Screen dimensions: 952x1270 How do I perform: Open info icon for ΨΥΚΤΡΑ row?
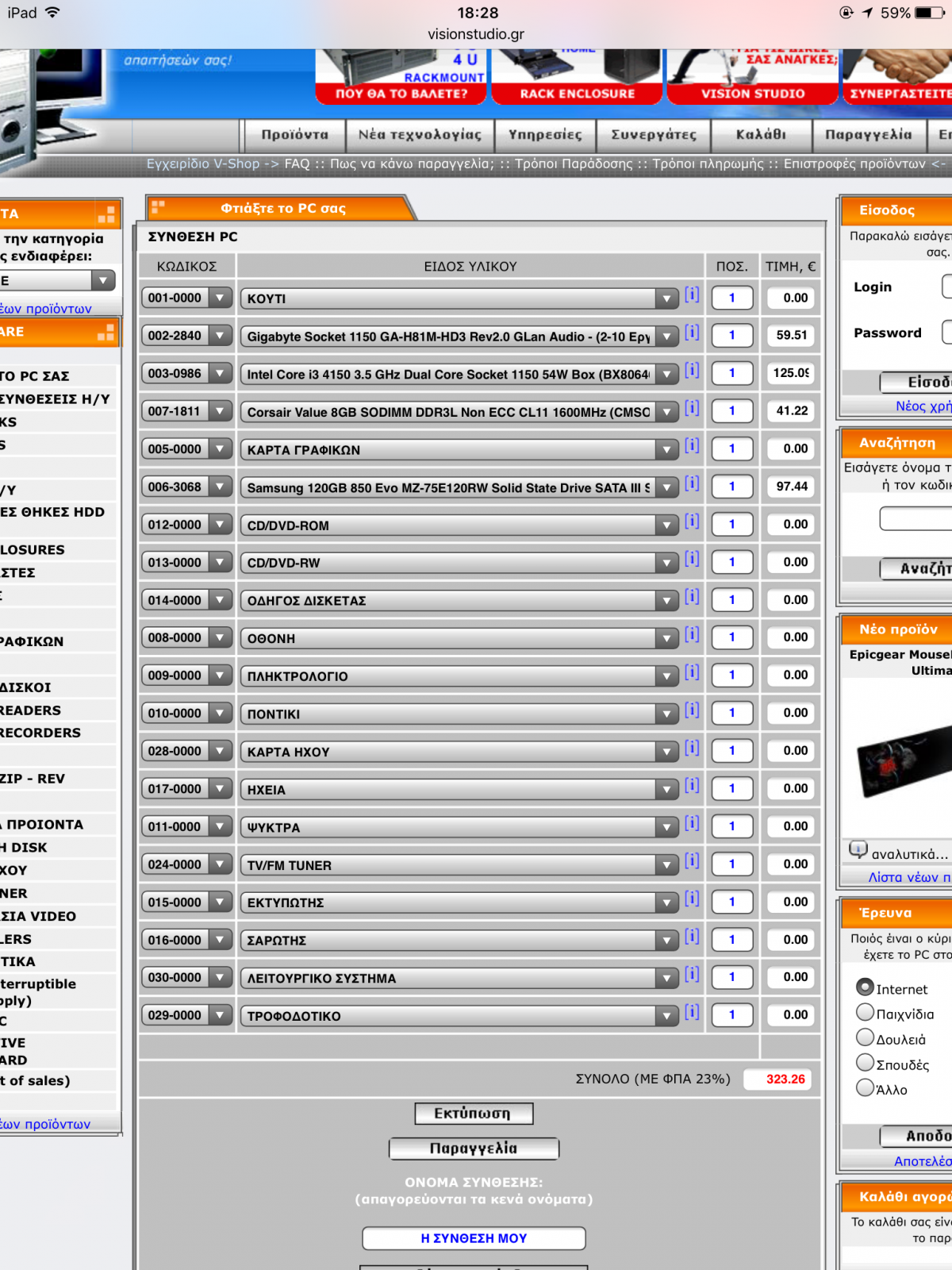(x=692, y=823)
